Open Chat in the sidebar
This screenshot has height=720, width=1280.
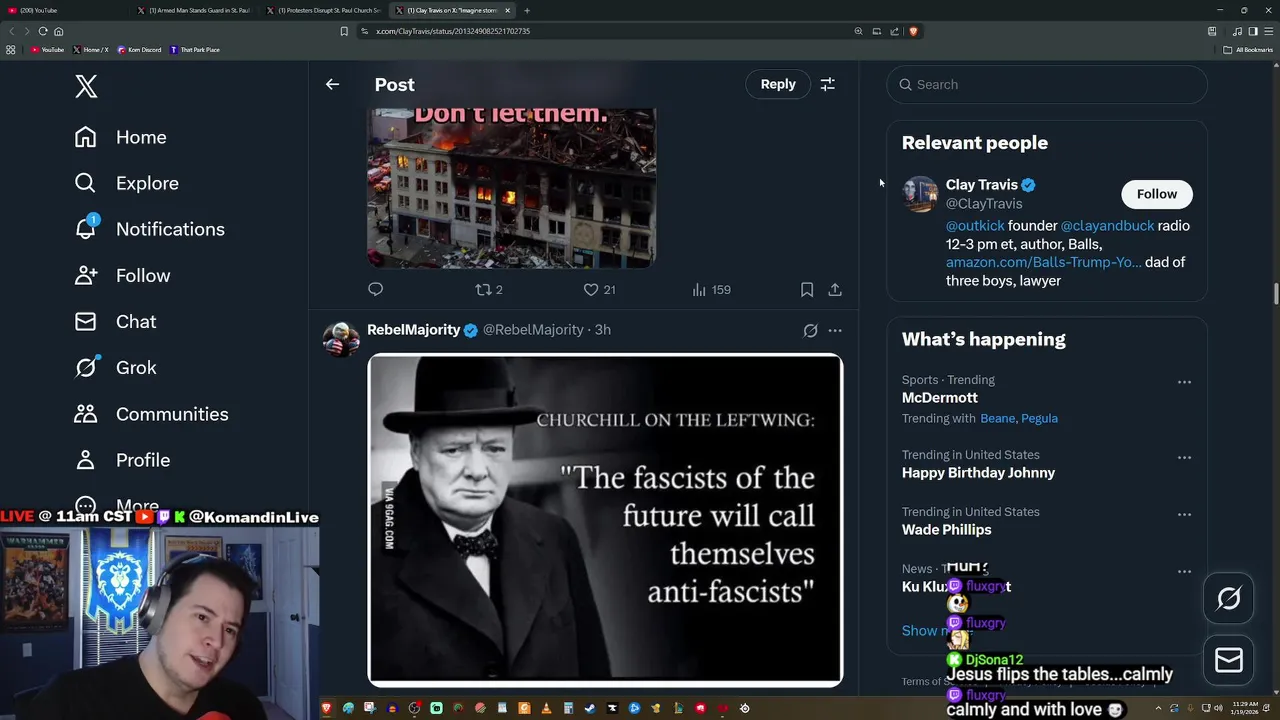115,321
